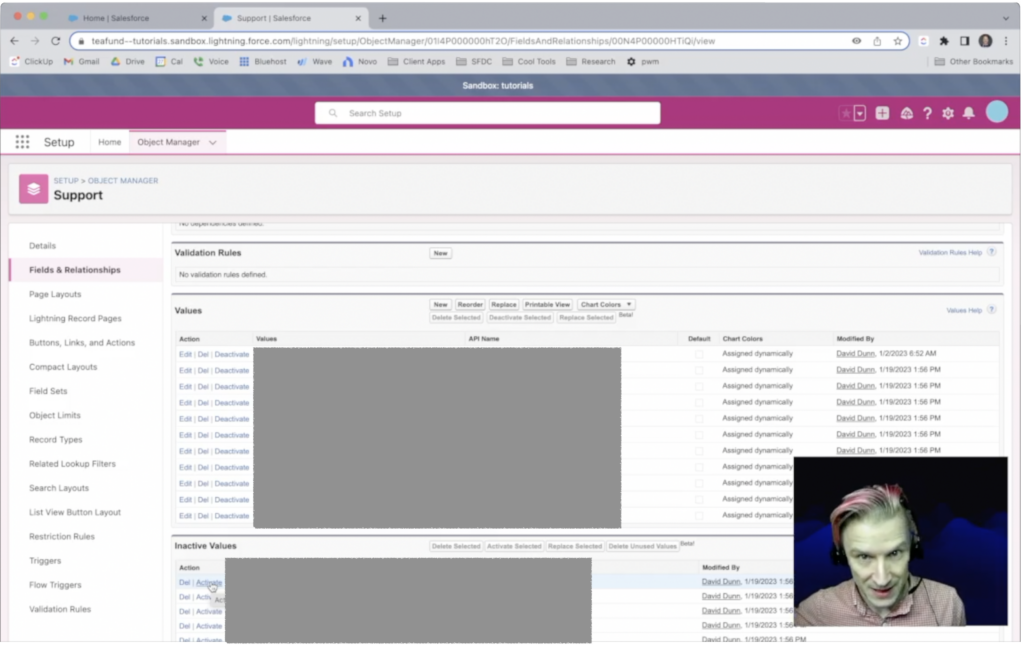
Task: Open the Trailhead guidance icon
Action: pos(906,113)
